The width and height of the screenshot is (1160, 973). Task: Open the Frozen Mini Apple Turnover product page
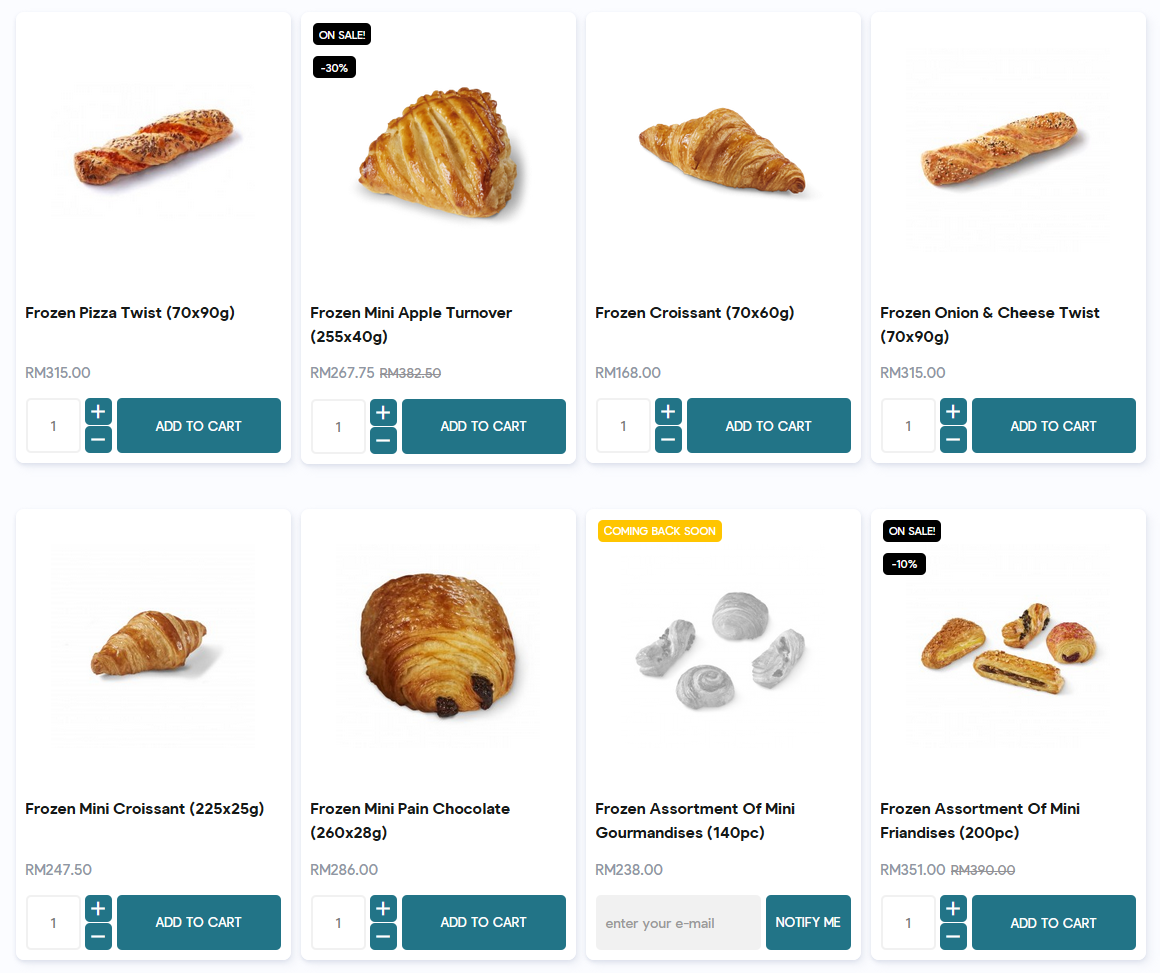pyautogui.click(x=411, y=324)
